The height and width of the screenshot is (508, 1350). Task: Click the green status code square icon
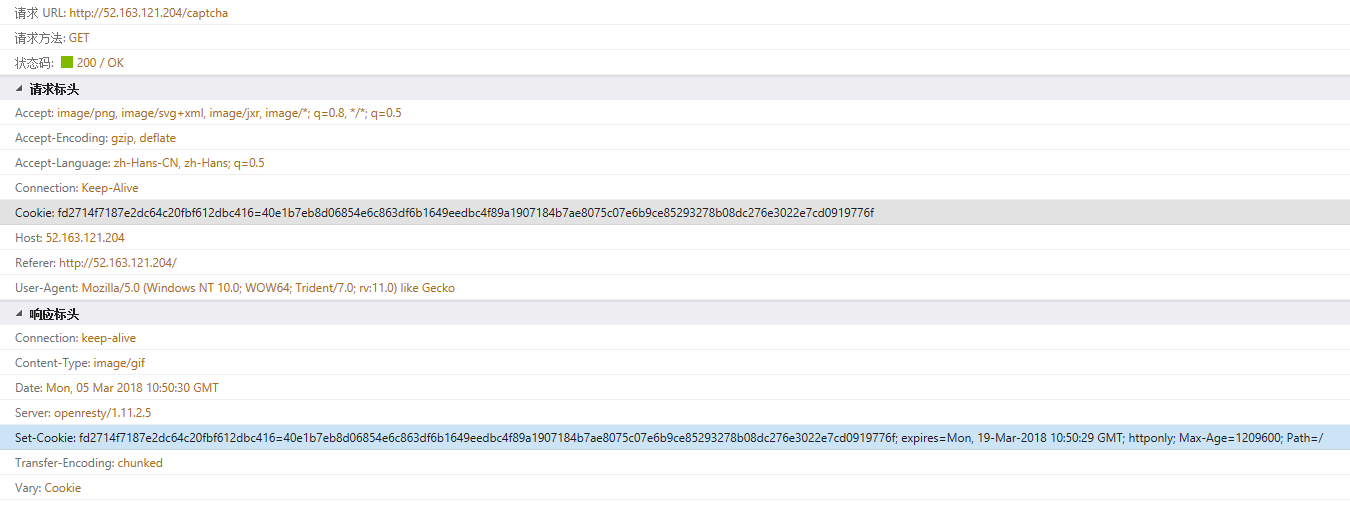pos(67,63)
